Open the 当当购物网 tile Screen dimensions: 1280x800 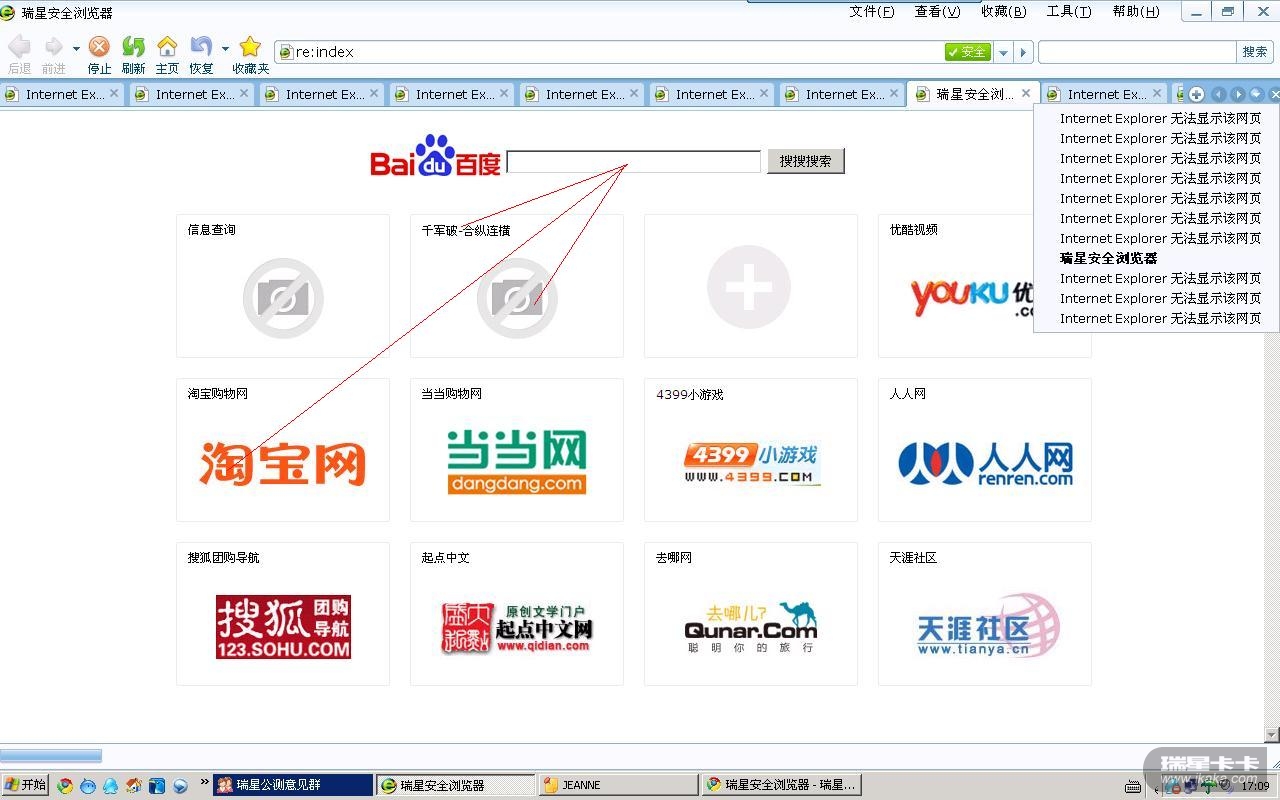click(517, 450)
